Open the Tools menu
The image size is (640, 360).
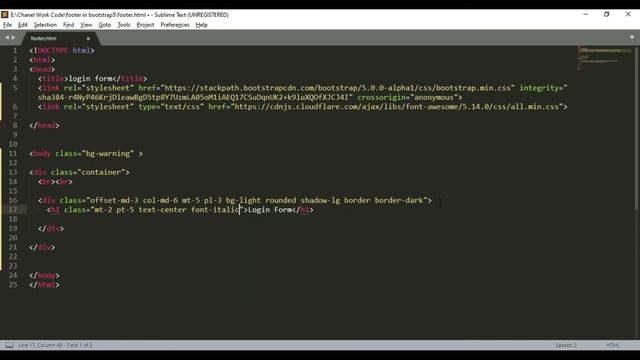[124, 25]
